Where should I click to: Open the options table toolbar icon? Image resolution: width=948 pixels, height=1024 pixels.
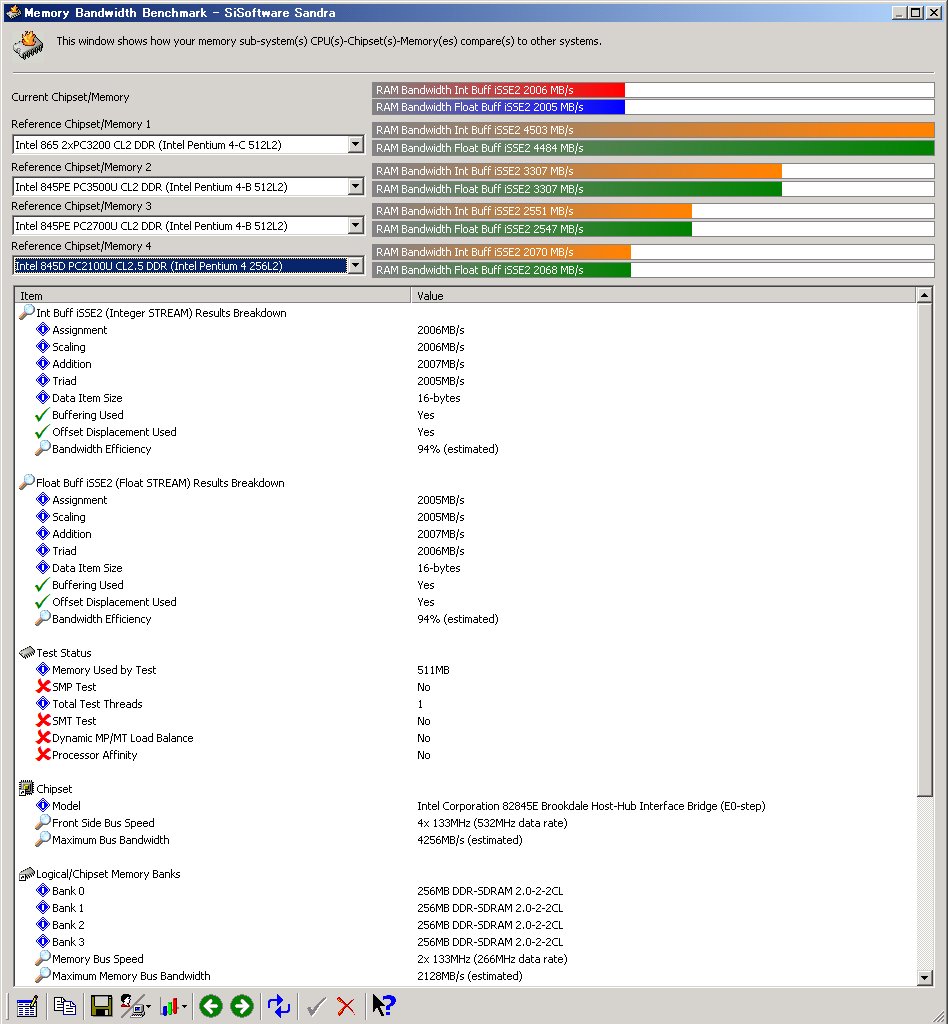(27, 1006)
